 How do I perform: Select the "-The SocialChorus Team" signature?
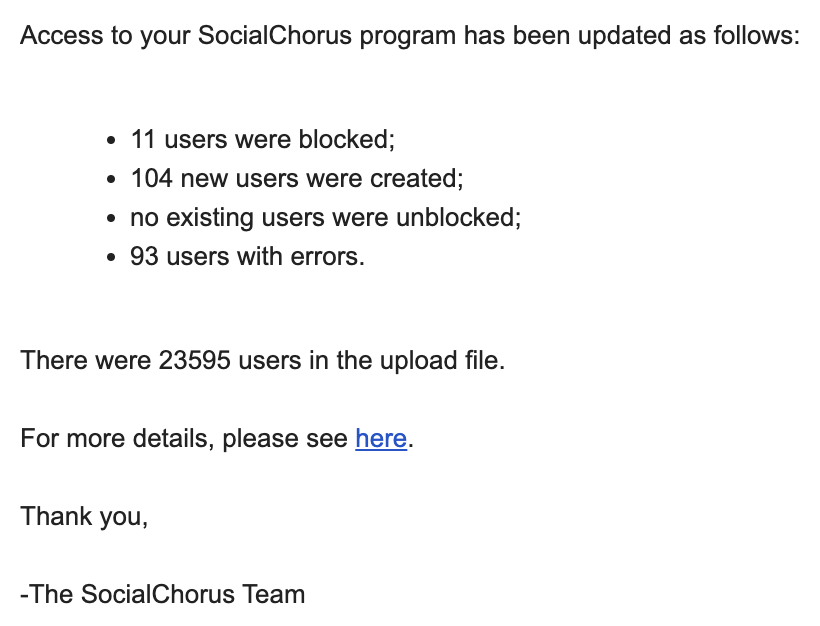(x=163, y=595)
